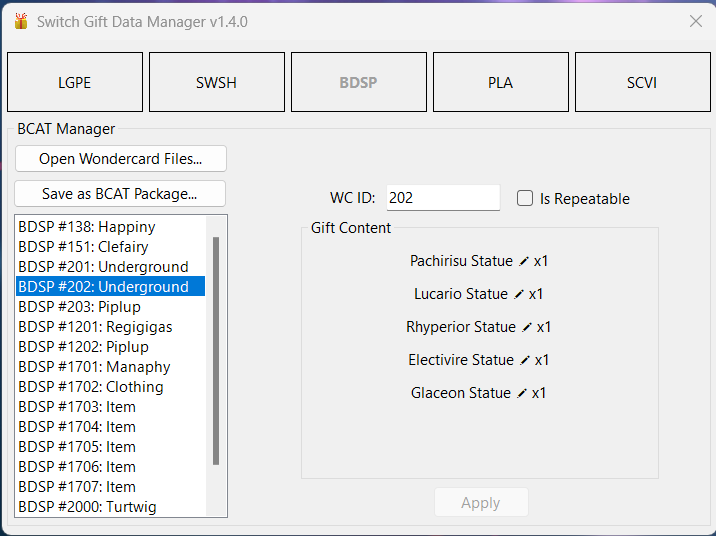The height and width of the screenshot is (536, 716).
Task: Select BDSP #1702: Clothing entry
Action: (111, 387)
